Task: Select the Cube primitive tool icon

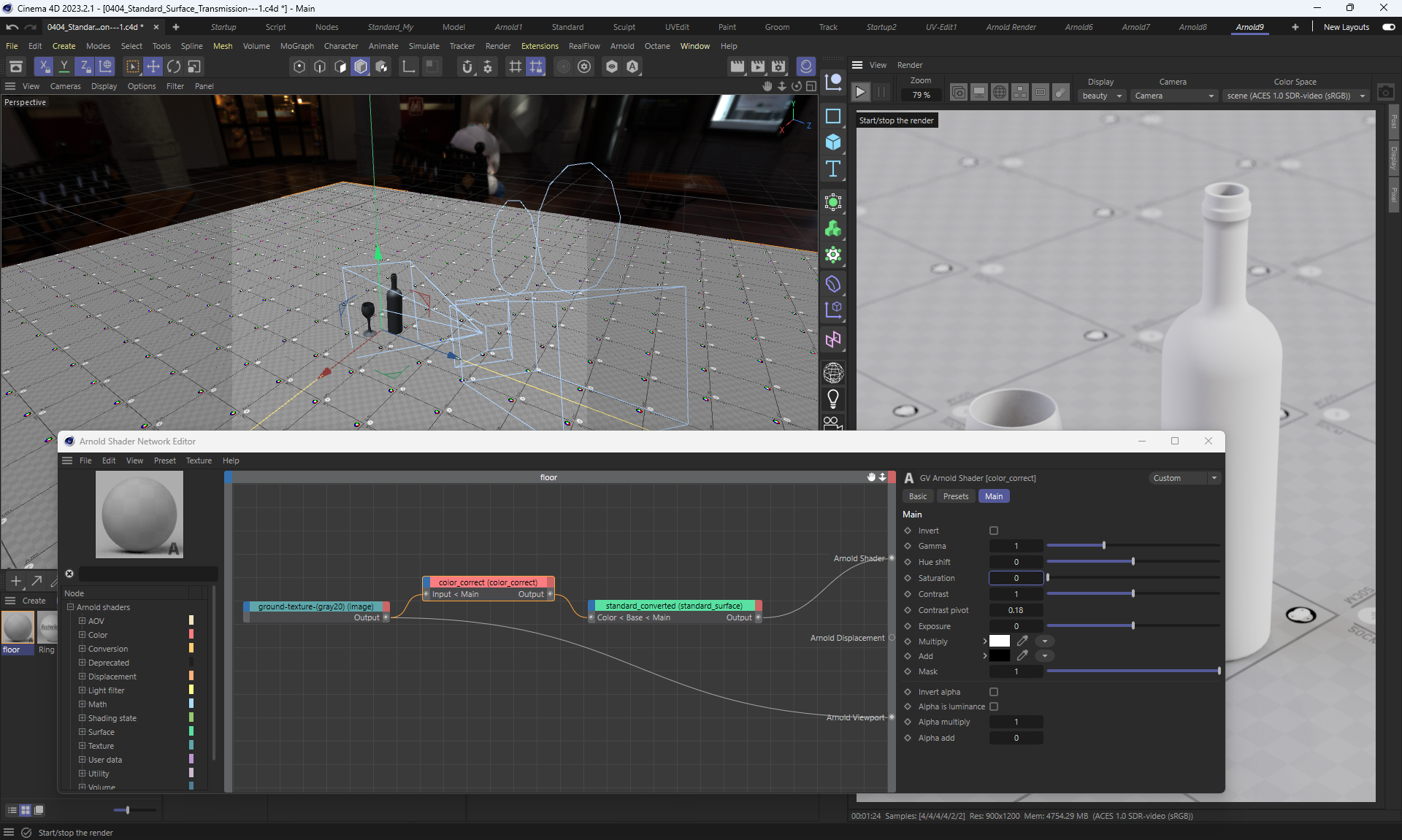Action: (x=833, y=142)
